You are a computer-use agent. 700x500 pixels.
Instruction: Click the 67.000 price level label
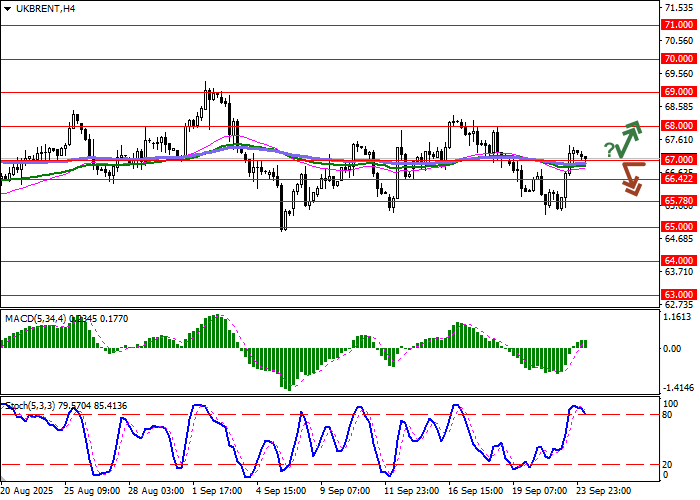[x=679, y=160]
